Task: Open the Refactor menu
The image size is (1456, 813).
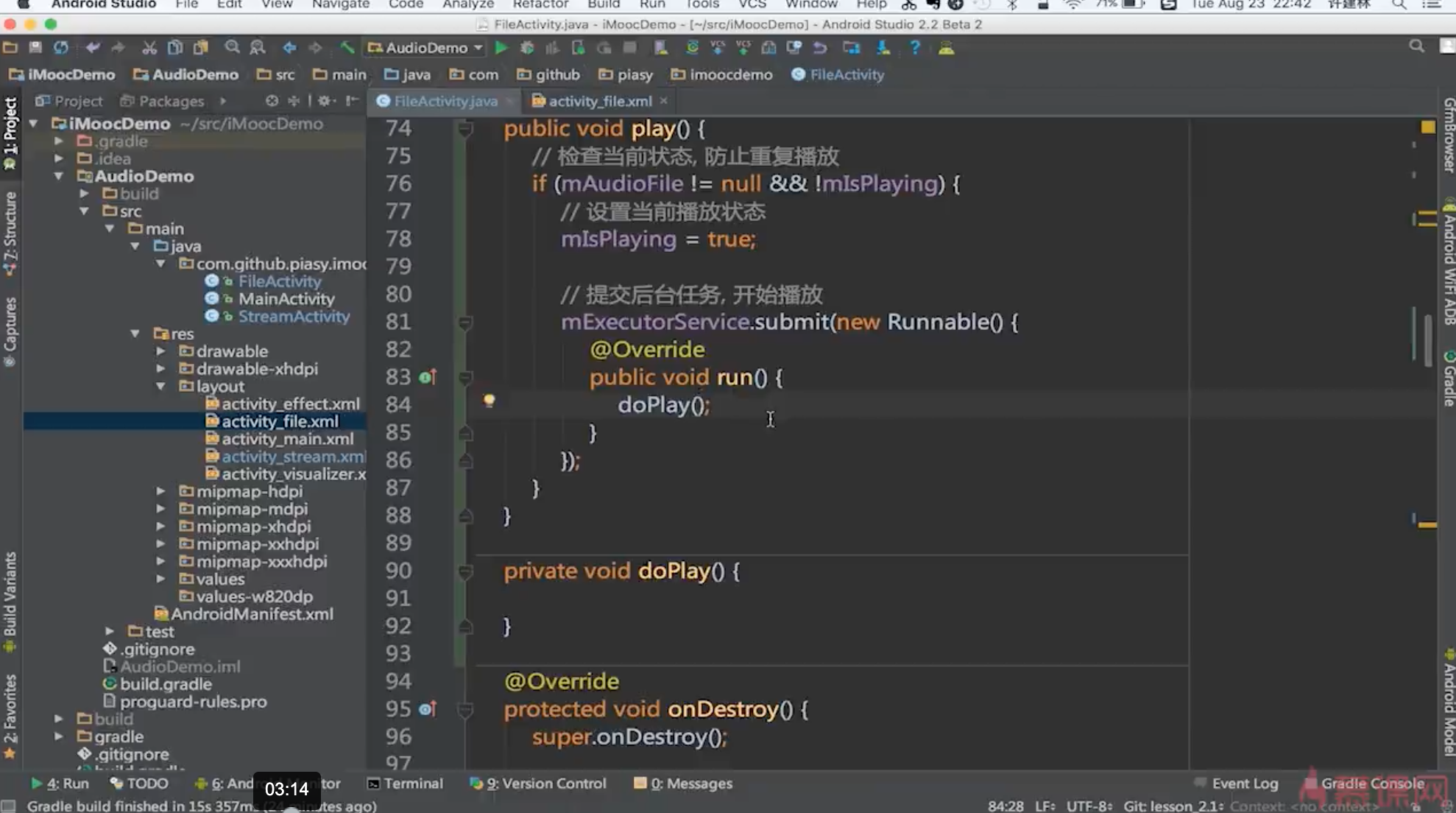Action: click(x=540, y=4)
